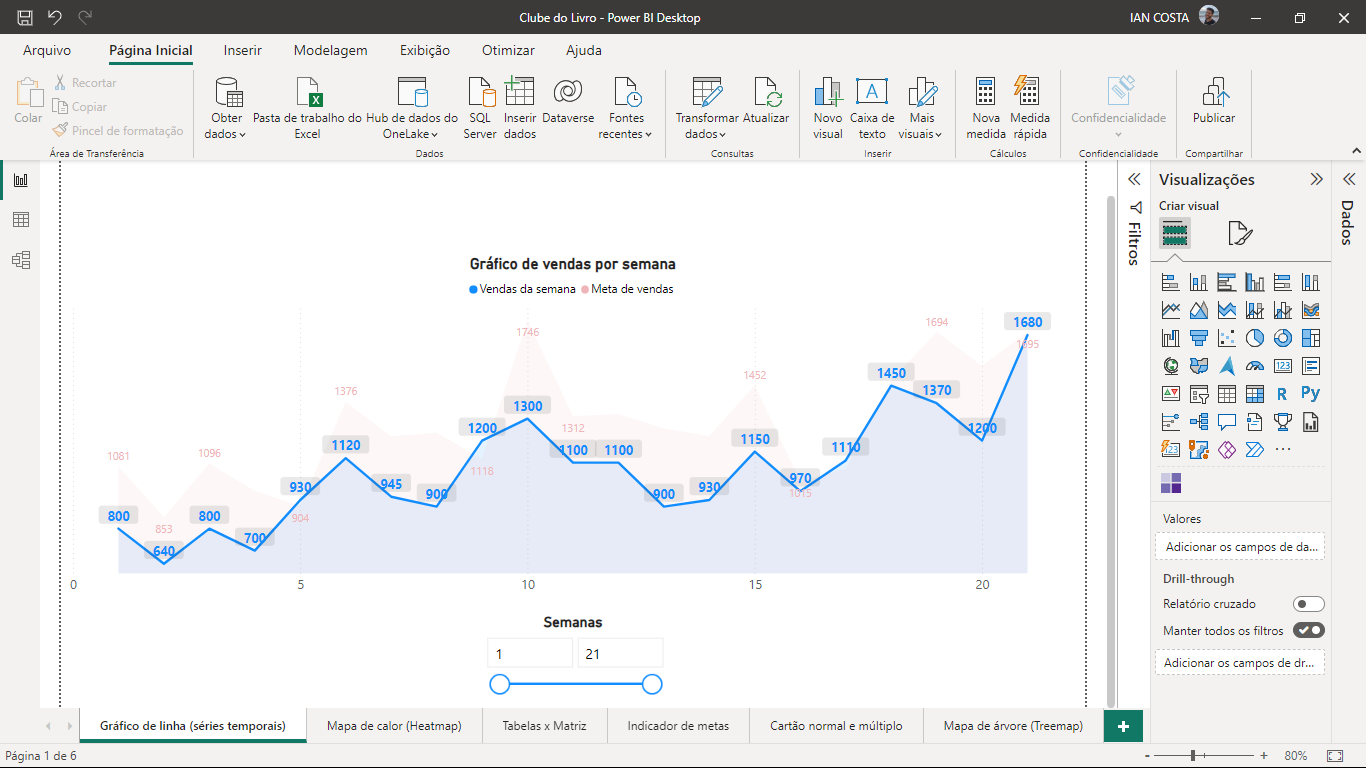Image resolution: width=1366 pixels, height=768 pixels.
Task: Switch to Format visual pencil icon
Action: (1240, 234)
